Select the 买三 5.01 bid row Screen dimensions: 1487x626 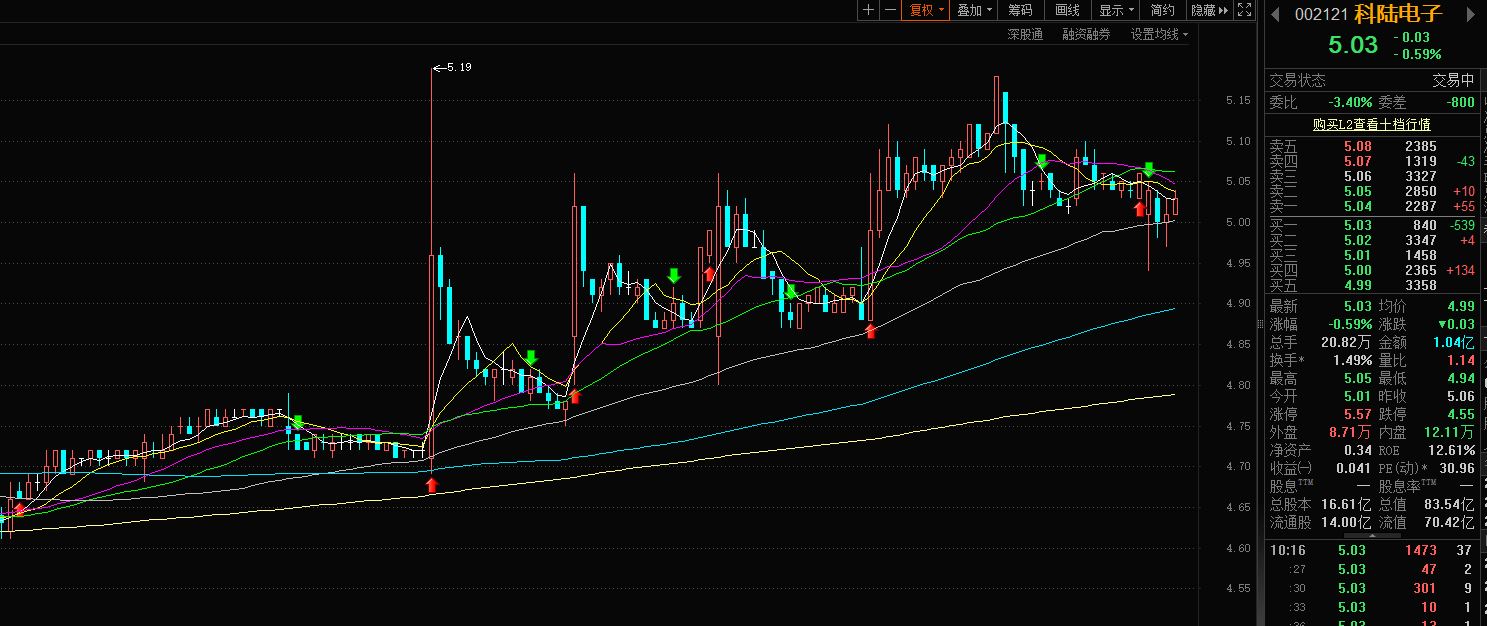[1371, 255]
